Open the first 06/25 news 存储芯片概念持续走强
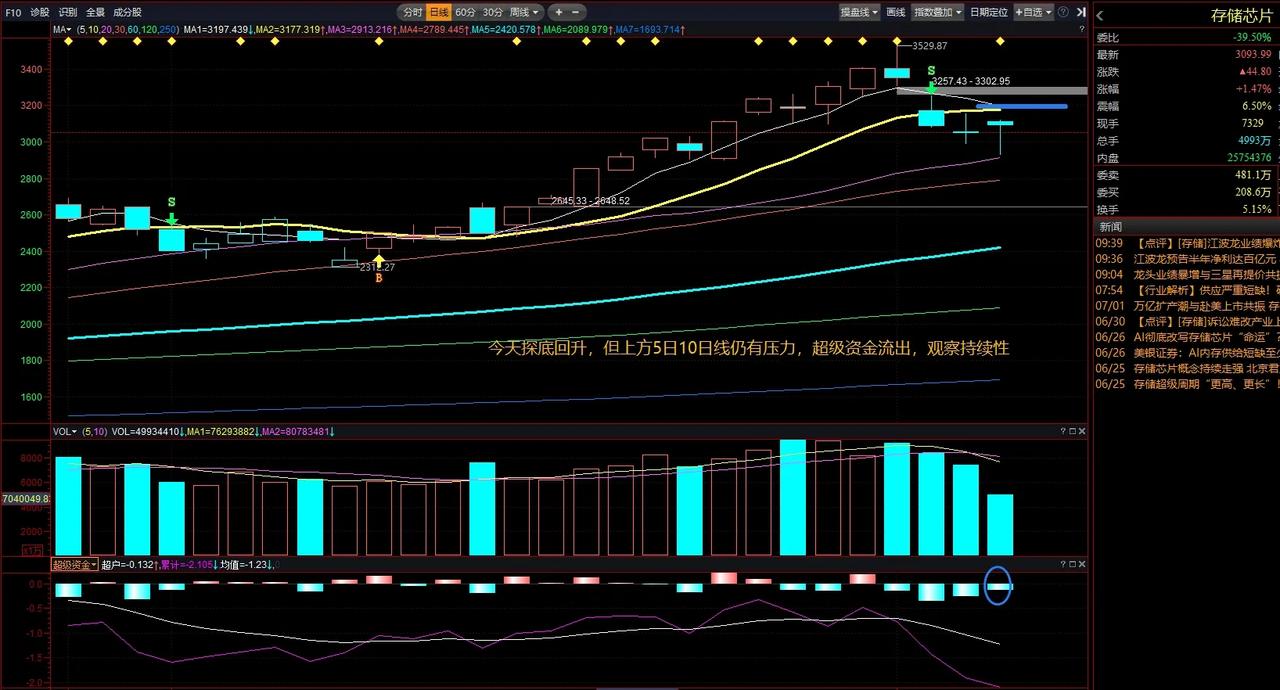The image size is (1280, 690). pos(1187,368)
